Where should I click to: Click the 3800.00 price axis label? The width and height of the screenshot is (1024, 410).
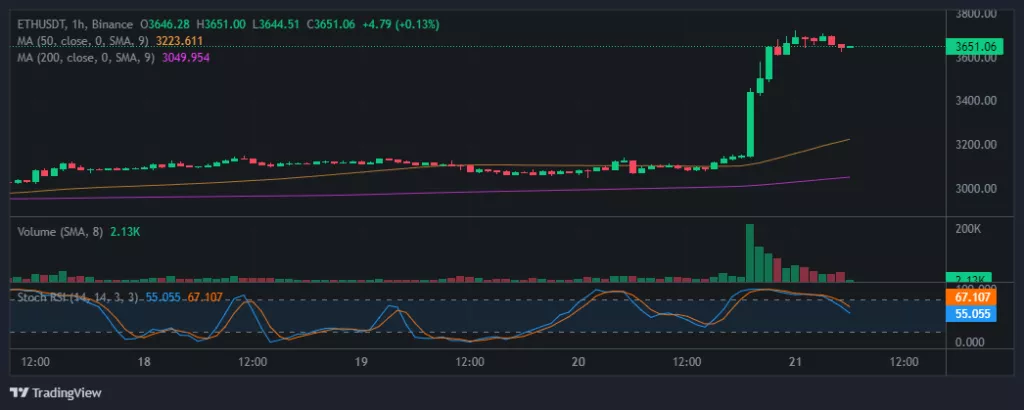[977, 14]
